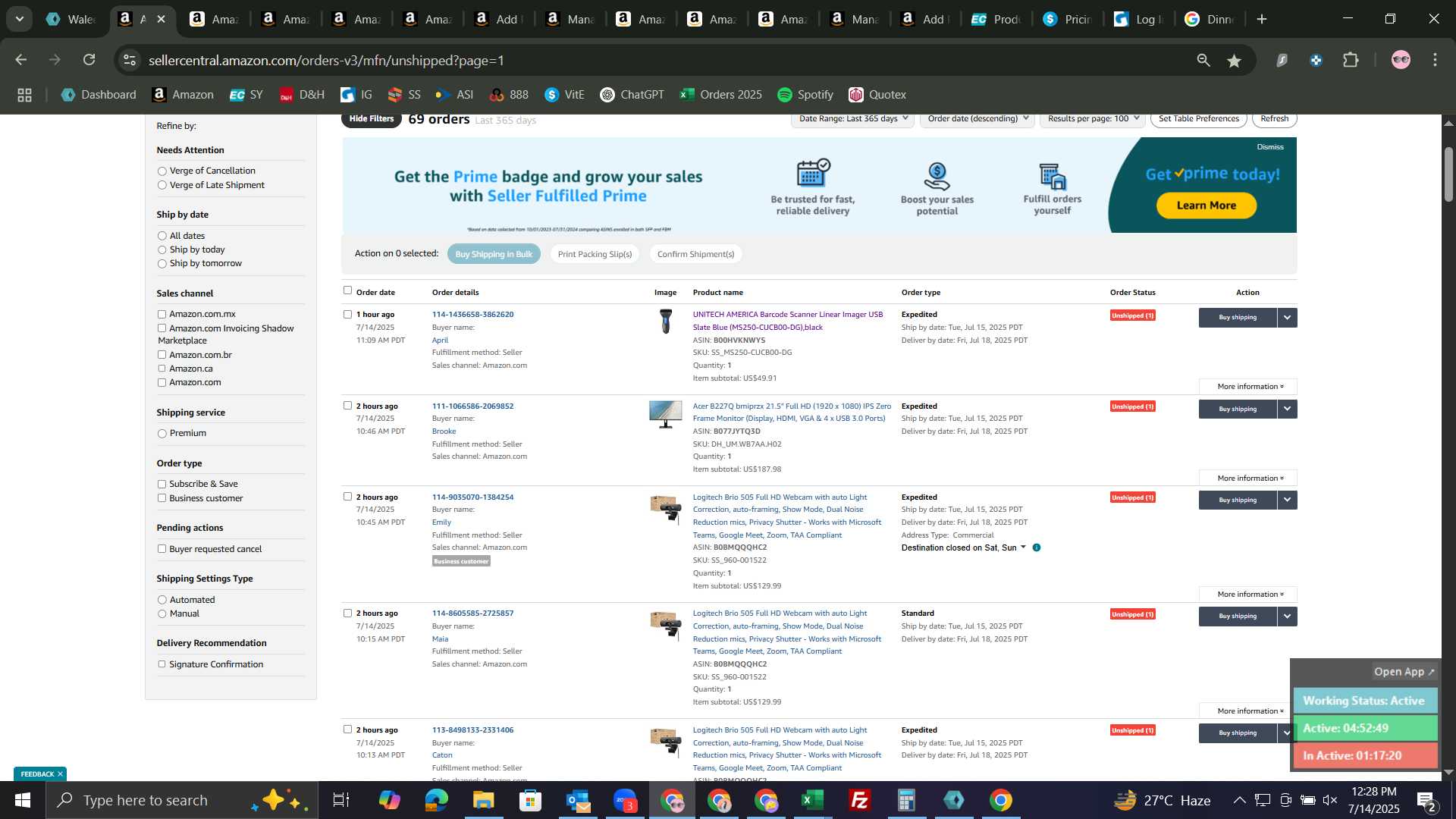1456x819 pixels.
Task: Open the Date Range Last 365 days dropdown
Action: (852, 119)
